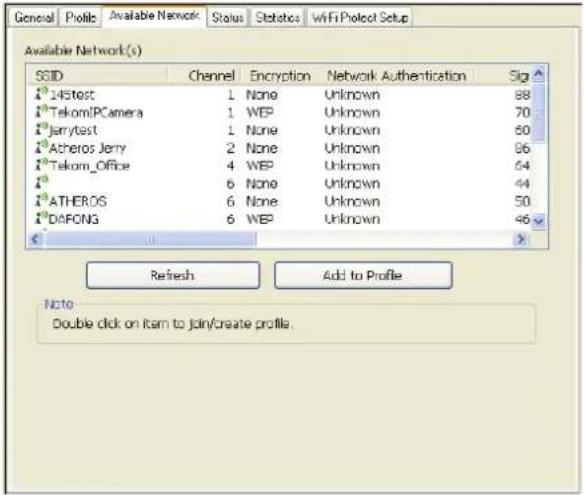Screen dimensions: 584x495
Task: Refresh the available networks list
Action: 173,275
